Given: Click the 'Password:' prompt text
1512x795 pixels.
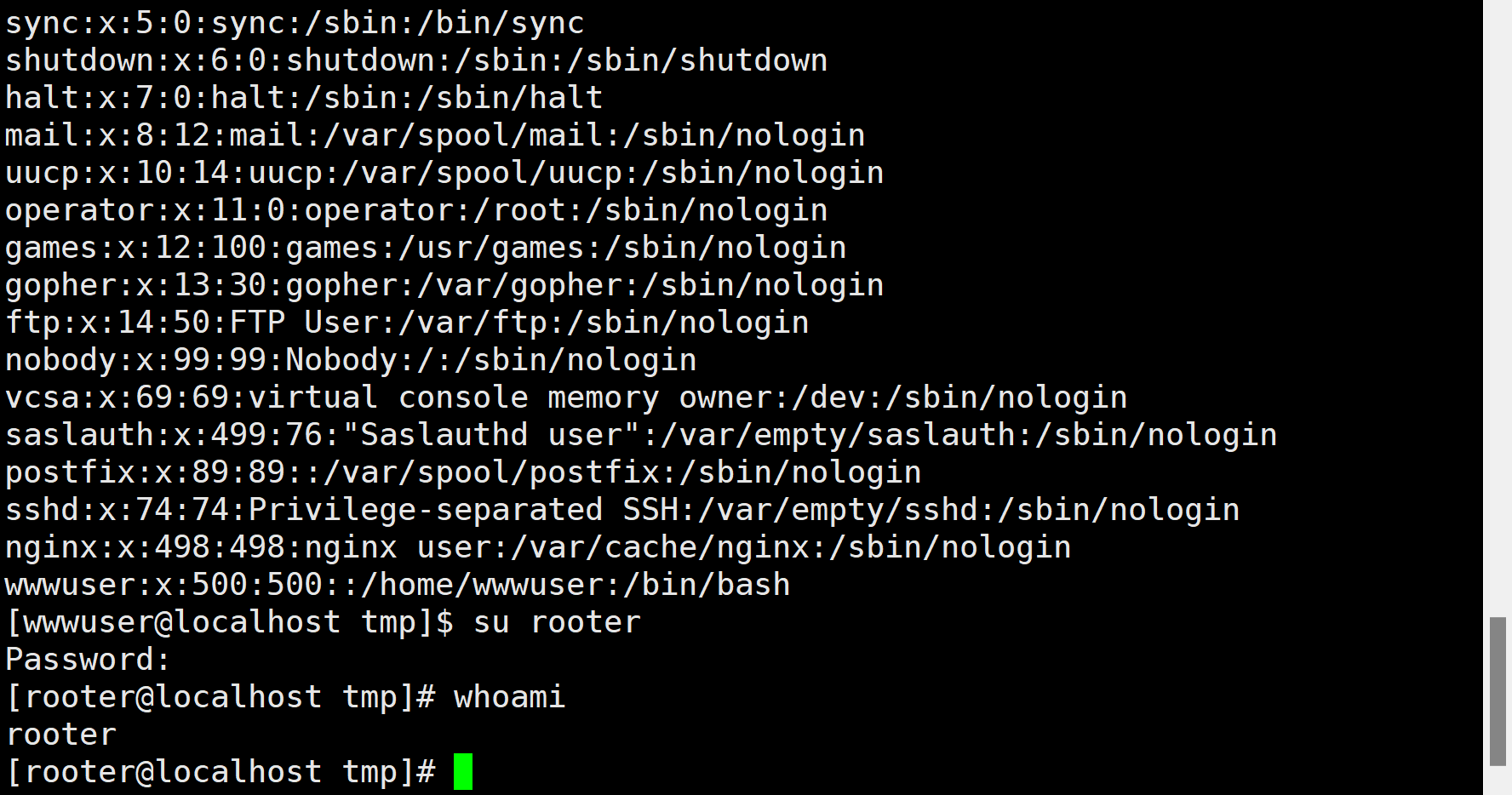Looking at the screenshot, I should 88,660.
